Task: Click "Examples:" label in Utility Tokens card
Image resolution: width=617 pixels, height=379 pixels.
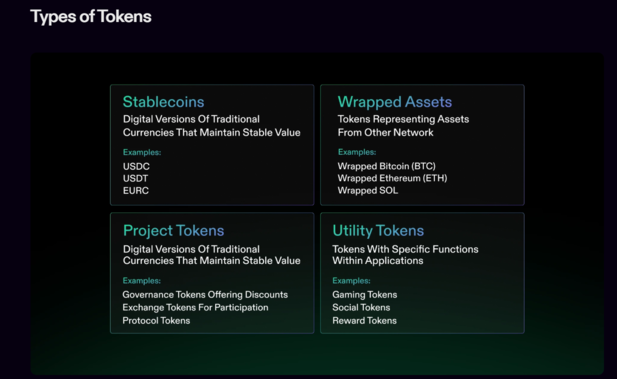Action: click(x=351, y=281)
